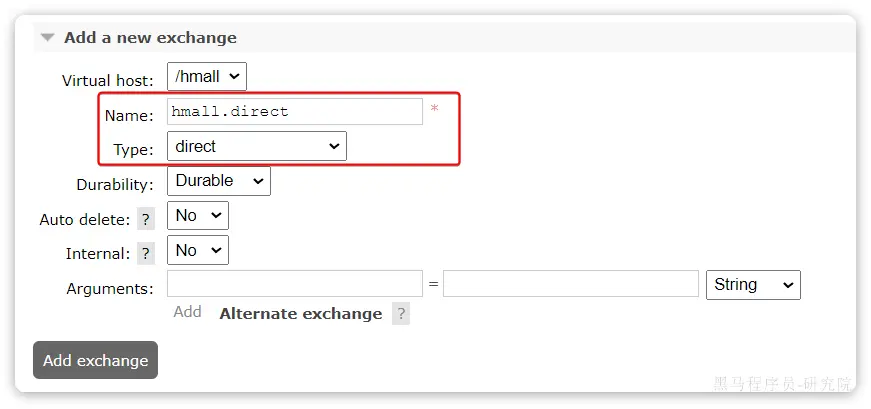Collapse the 'Add a new exchange' section triangle

tap(47, 38)
